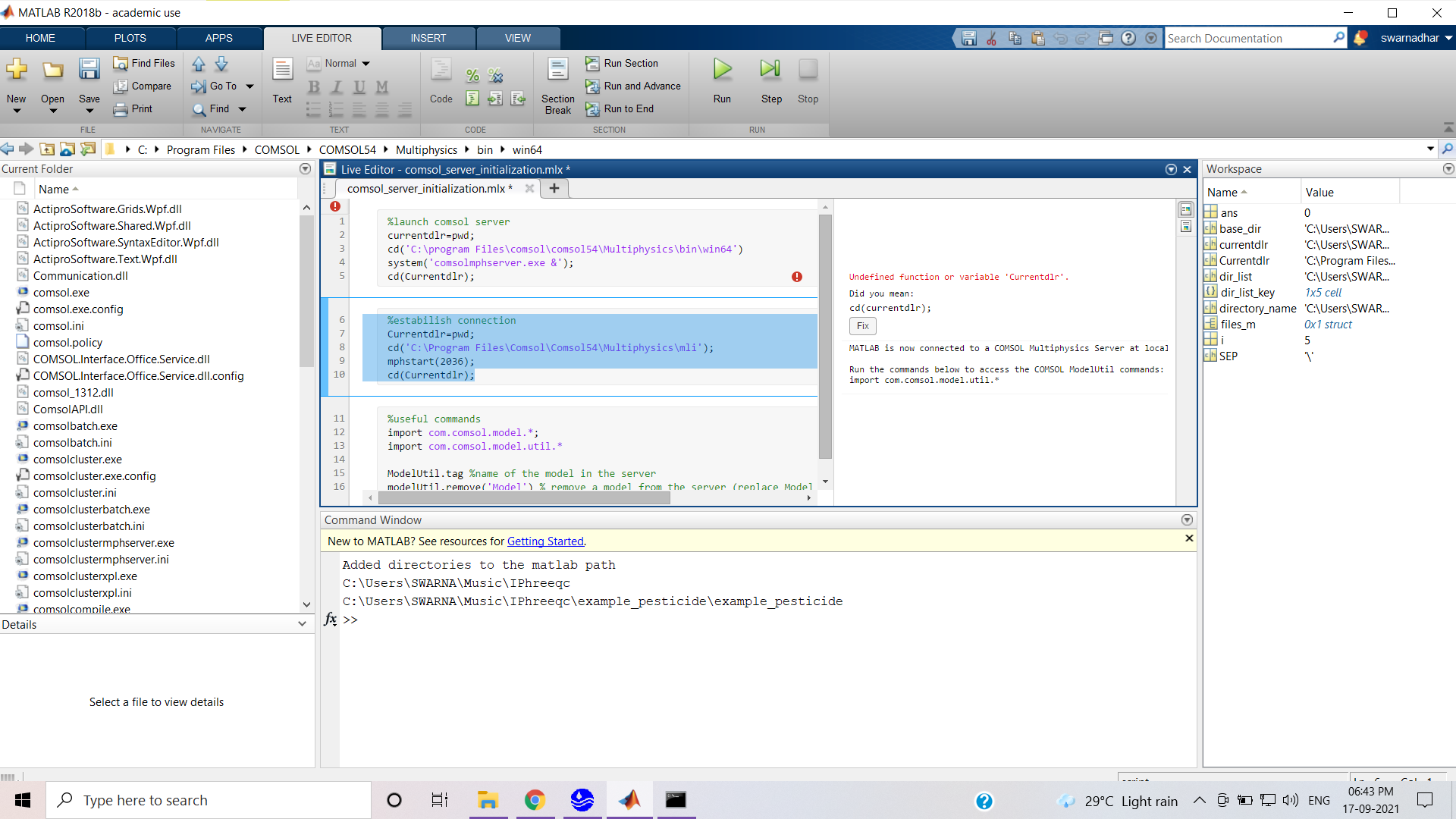
Task: Collapse the Details panel chevron
Action: [x=302, y=624]
